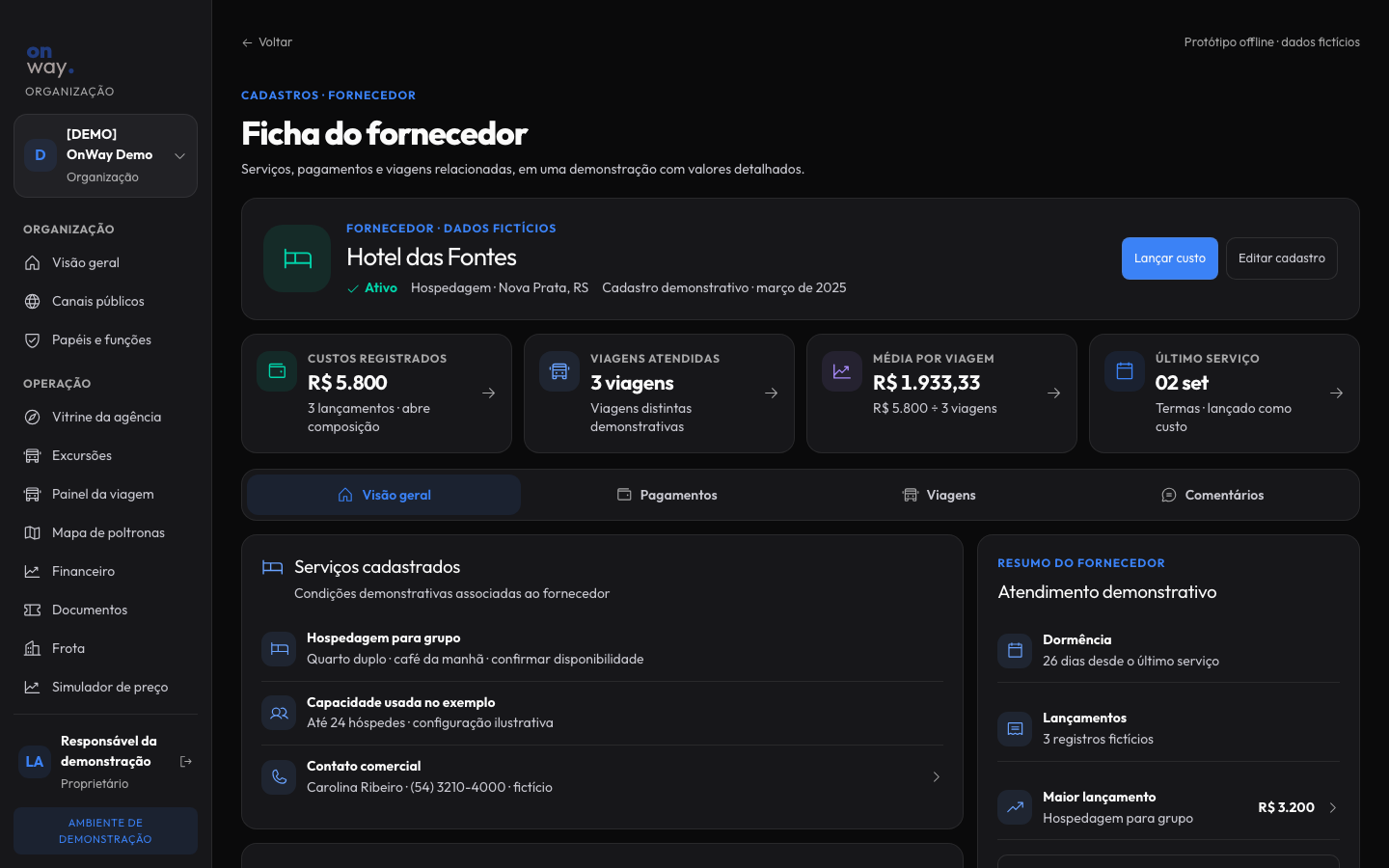Switch to the Pagamentos tab
This screenshot has height=868, width=1389.
[667, 495]
